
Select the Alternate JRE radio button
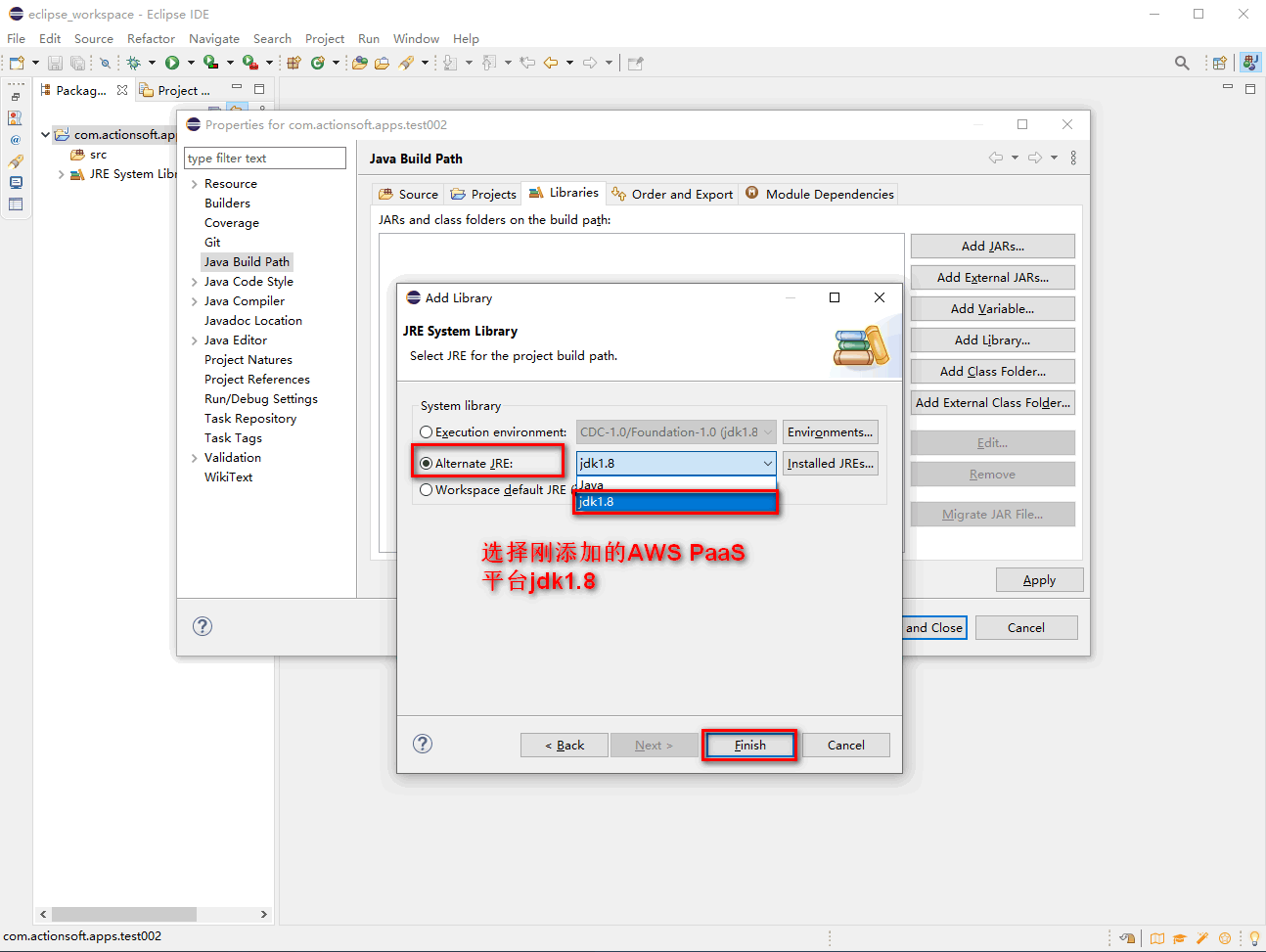click(x=427, y=464)
